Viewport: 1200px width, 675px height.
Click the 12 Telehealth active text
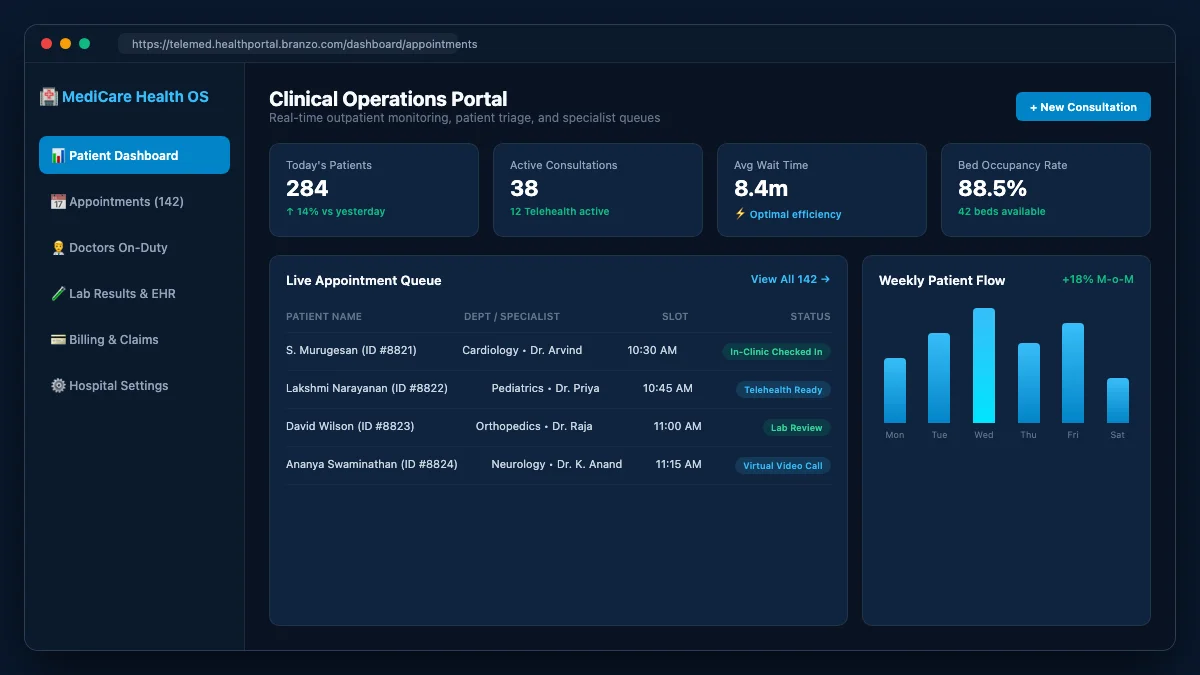(560, 212)
